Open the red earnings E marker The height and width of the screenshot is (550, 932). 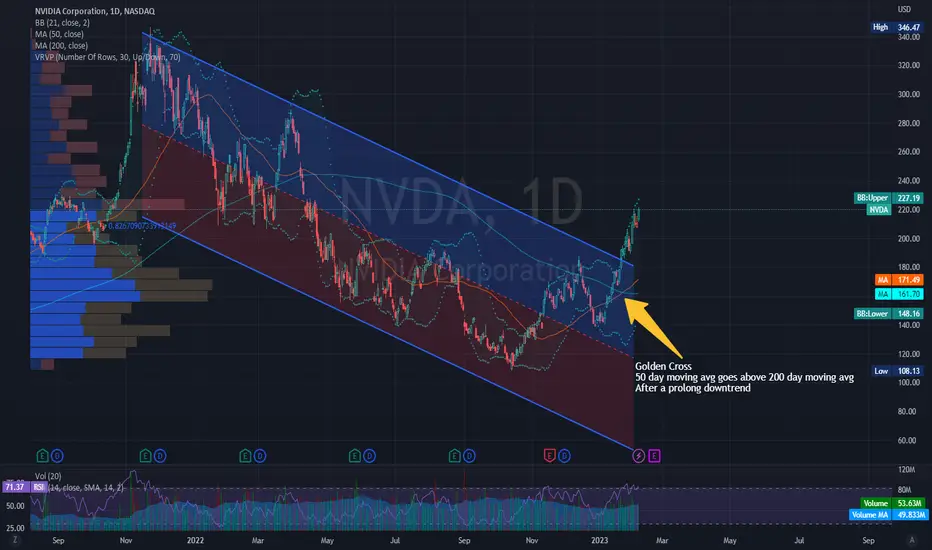(550, 456)
